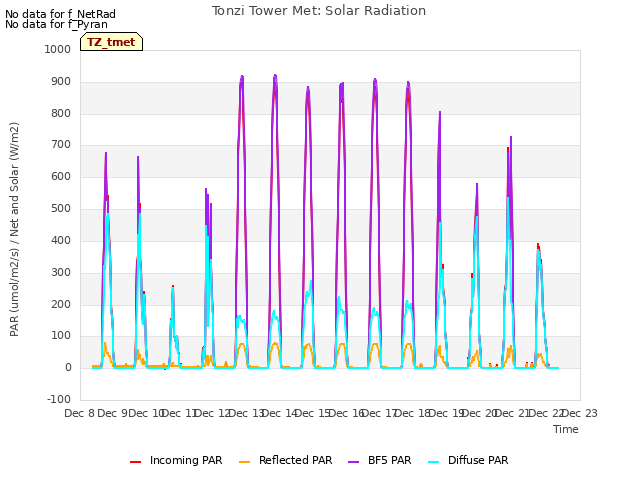Click the orange Reflected PAR legend swatch
The height and width of the screenshot is (480, 640).
244,462
